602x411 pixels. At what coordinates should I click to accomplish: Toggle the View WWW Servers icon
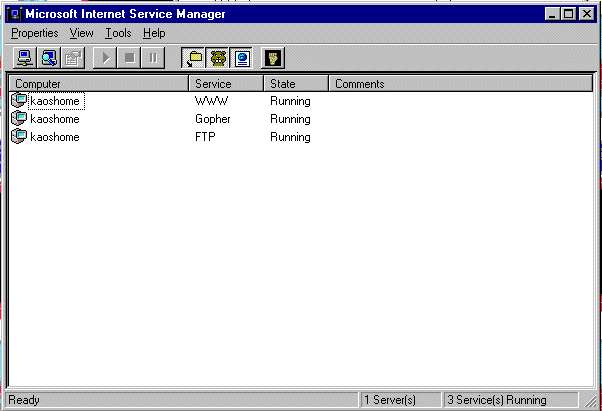click(241, 58)
